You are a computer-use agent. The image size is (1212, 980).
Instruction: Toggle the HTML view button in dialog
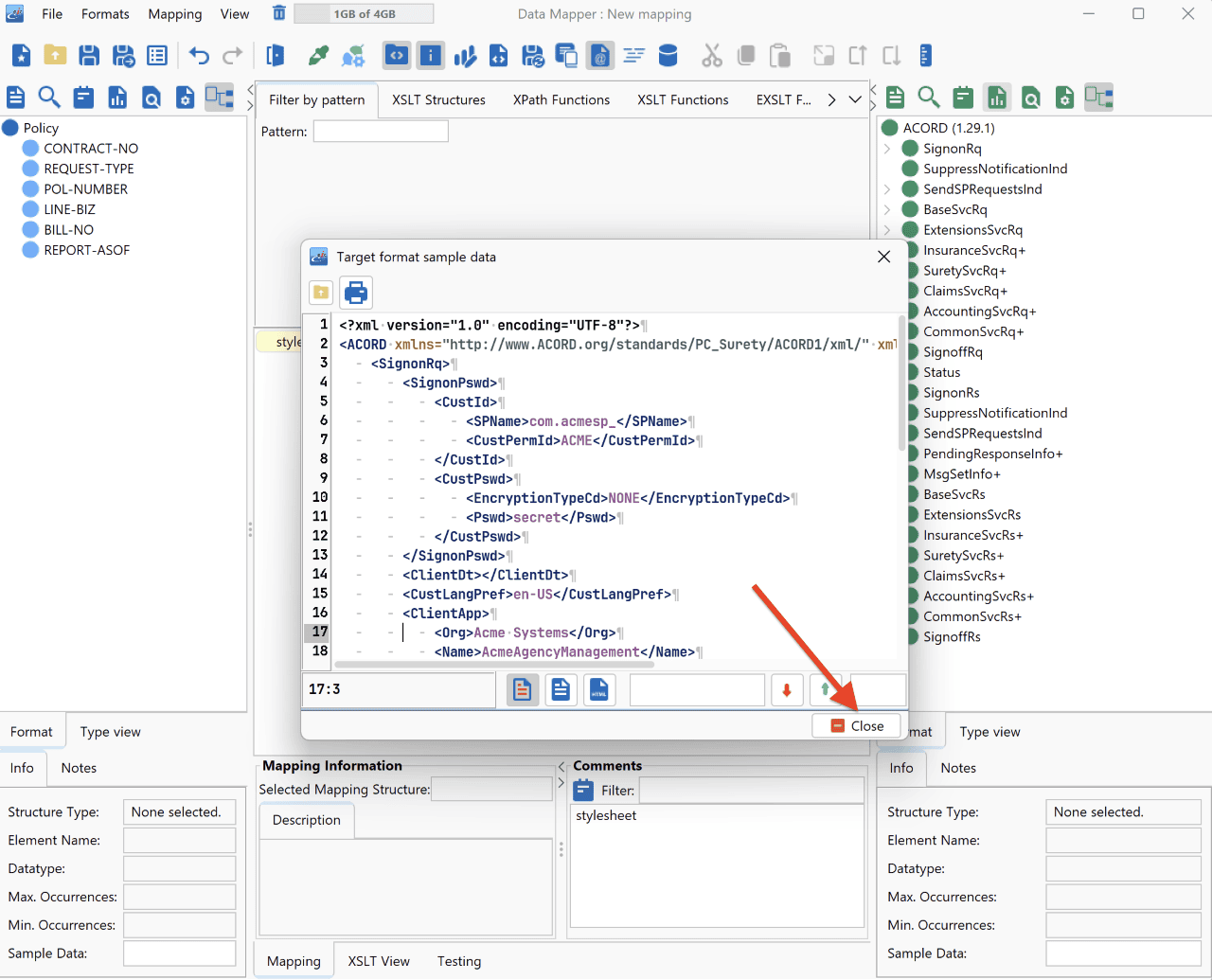coord(599,690)
